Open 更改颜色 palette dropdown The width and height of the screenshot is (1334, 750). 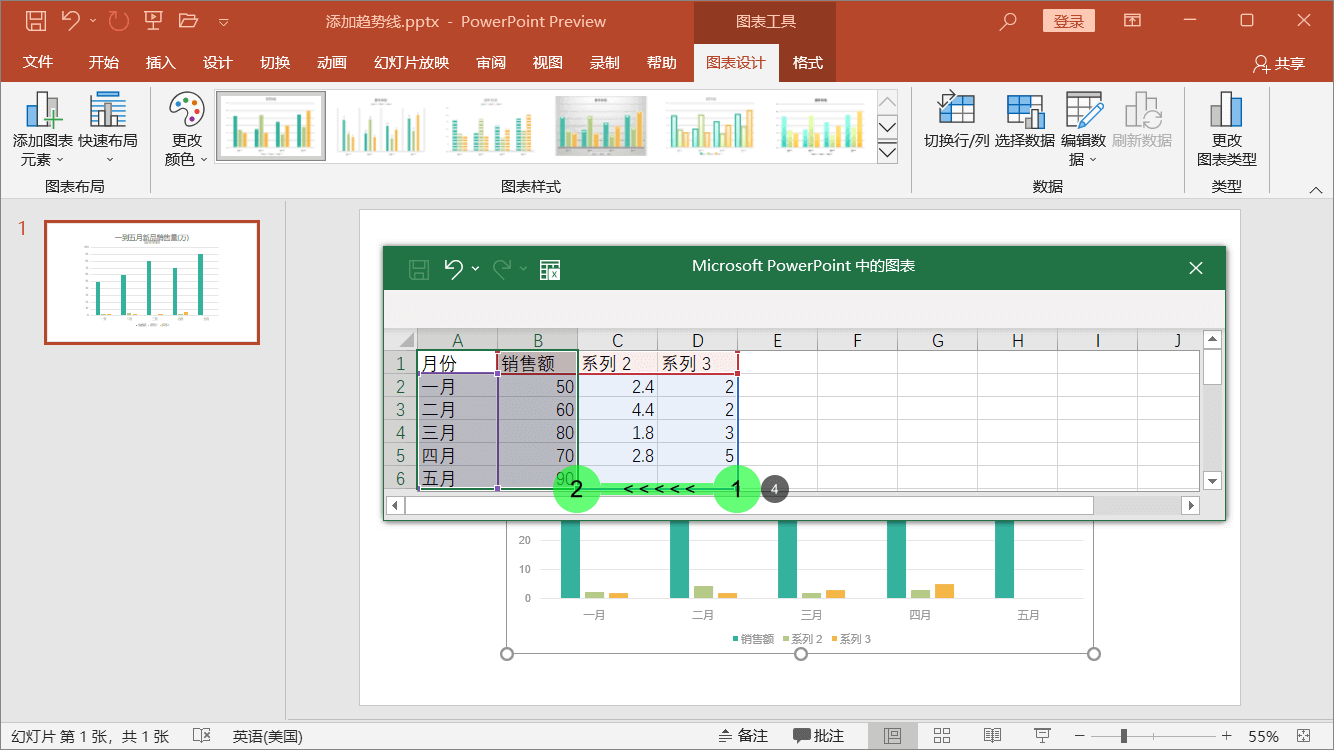[186, 130]
